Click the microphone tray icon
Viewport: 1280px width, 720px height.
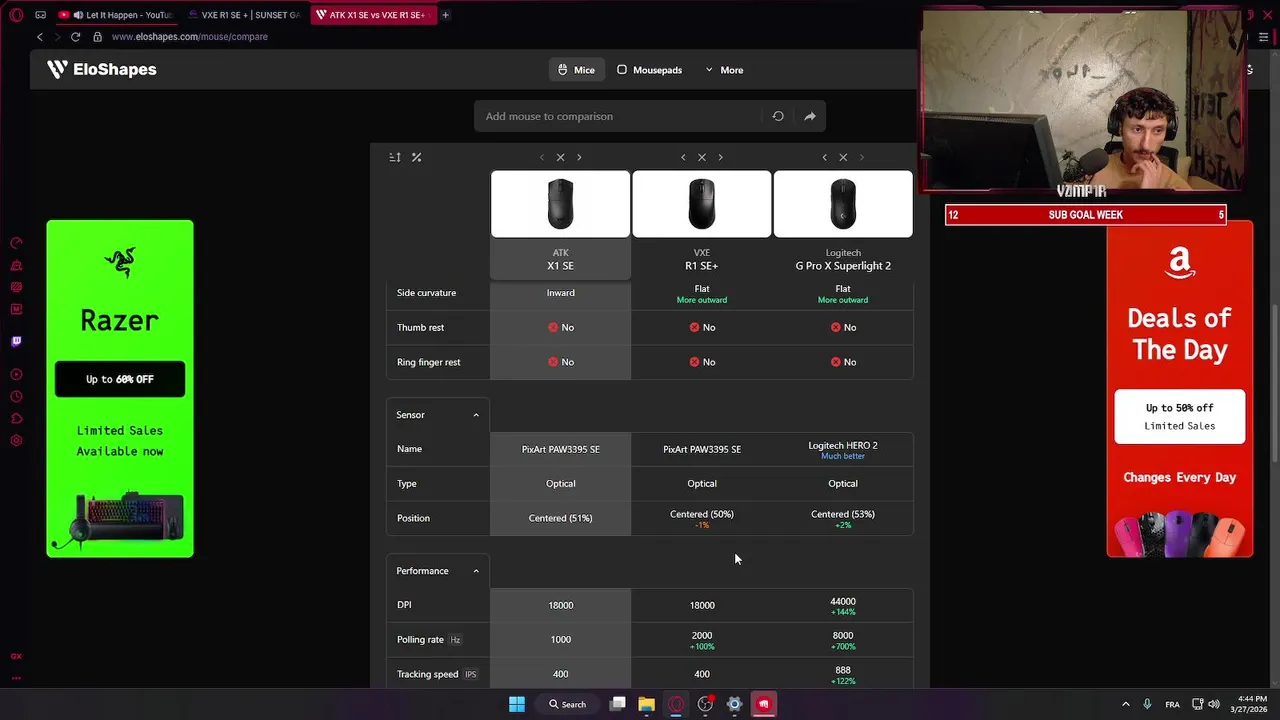pyautogui.click(x=1147, y=704)
